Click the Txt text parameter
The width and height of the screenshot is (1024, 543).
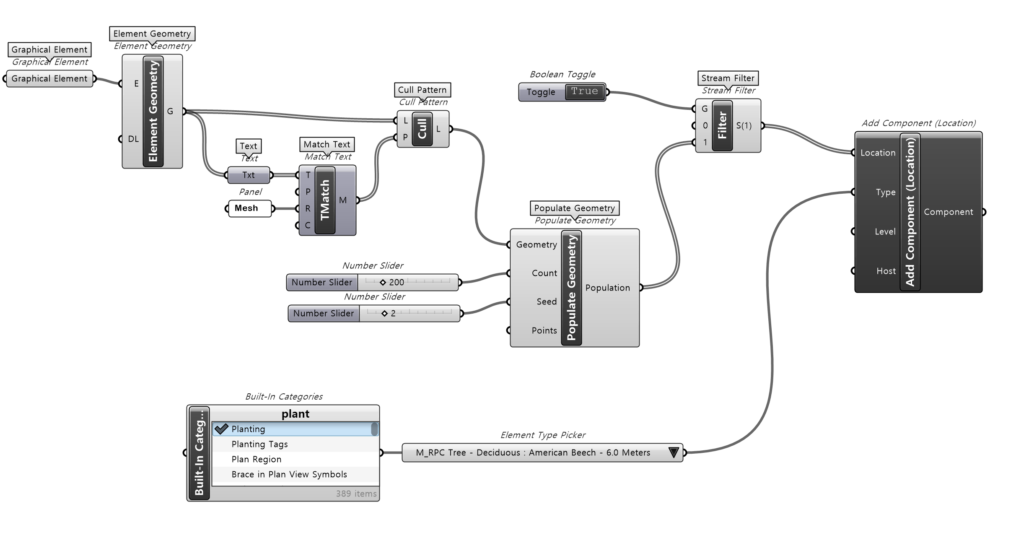pos(248,175)
